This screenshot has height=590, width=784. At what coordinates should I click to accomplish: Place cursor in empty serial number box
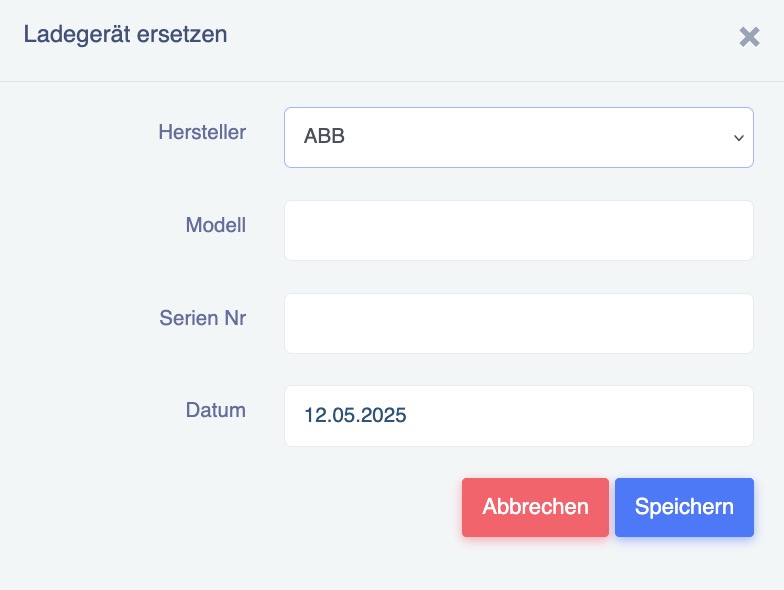(518, 324)
